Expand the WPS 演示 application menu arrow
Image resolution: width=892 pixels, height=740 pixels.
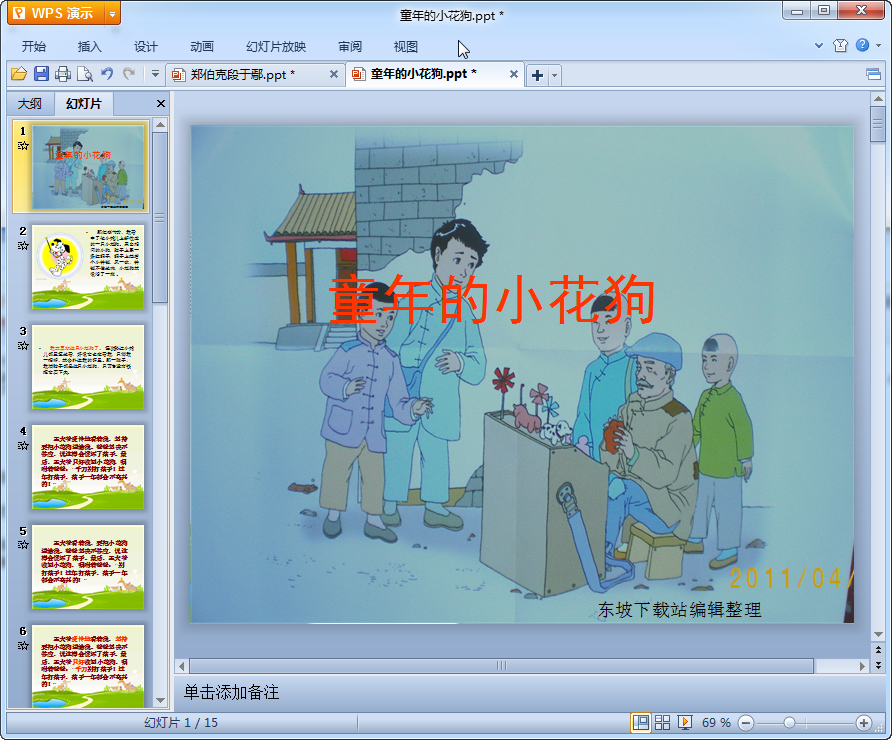(x=112, y=13)
